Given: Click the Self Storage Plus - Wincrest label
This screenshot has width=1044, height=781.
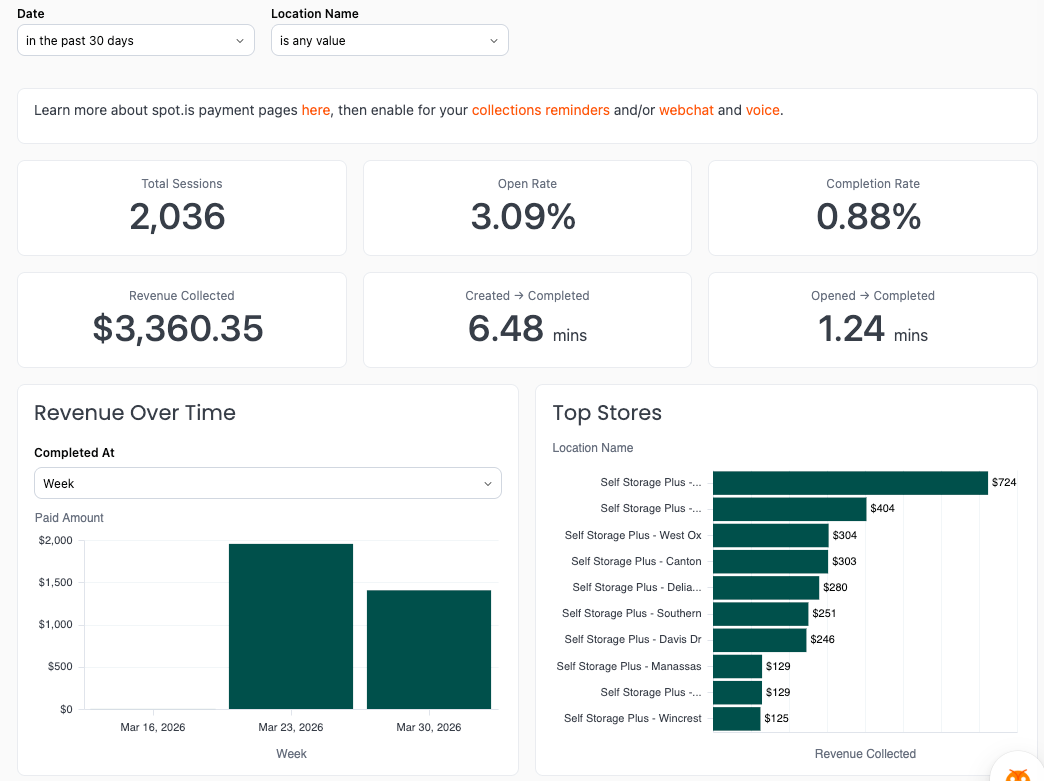Looking at the screenshot, I should 633,718.
